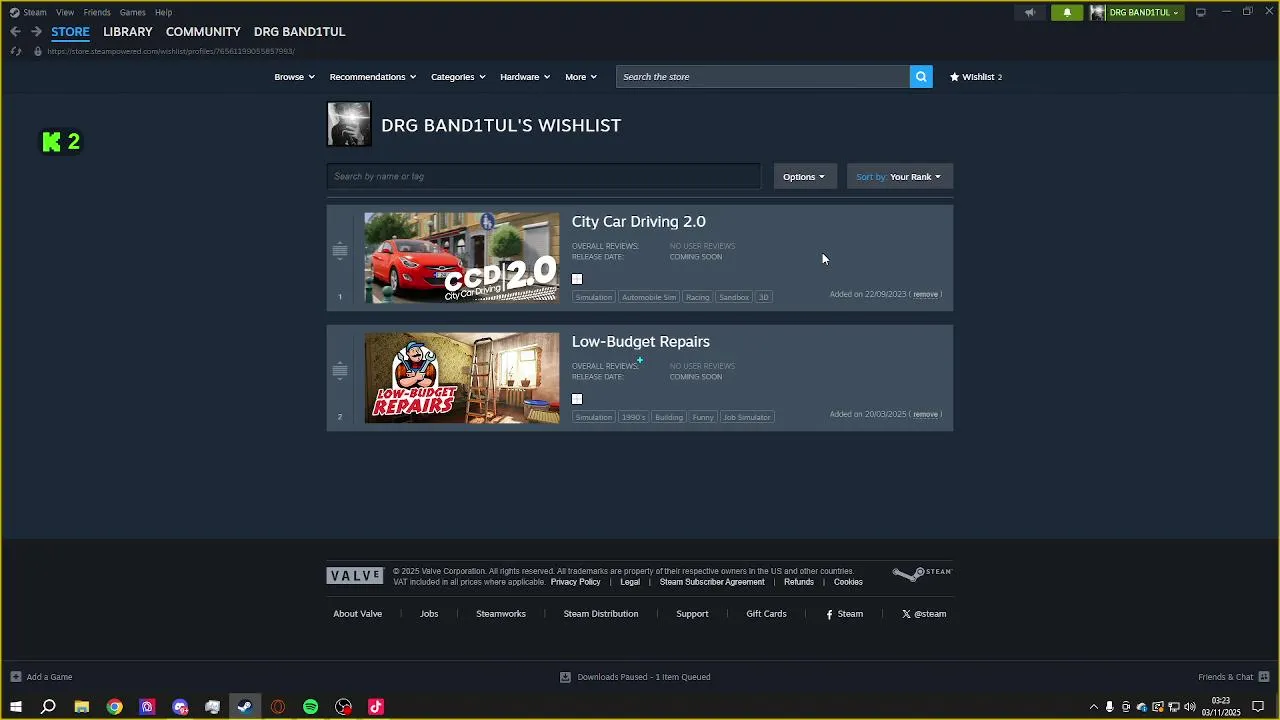Click Low-Budget Repairs capsule image
1280x720 pixels.
(462, 378)
